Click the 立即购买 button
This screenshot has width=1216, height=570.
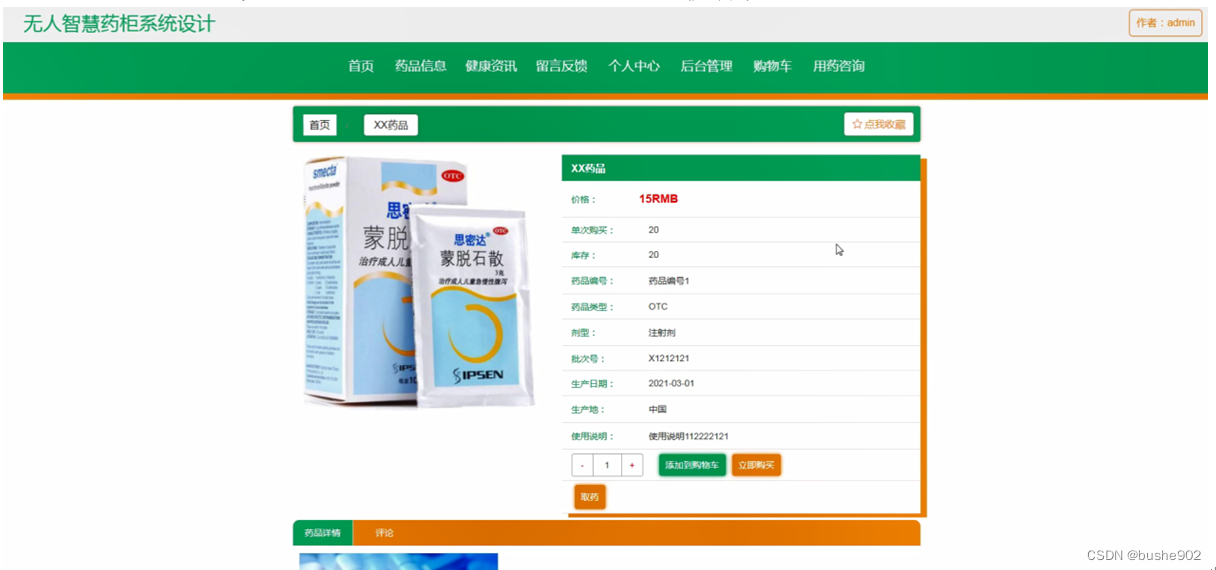click(x=756, y=465)
